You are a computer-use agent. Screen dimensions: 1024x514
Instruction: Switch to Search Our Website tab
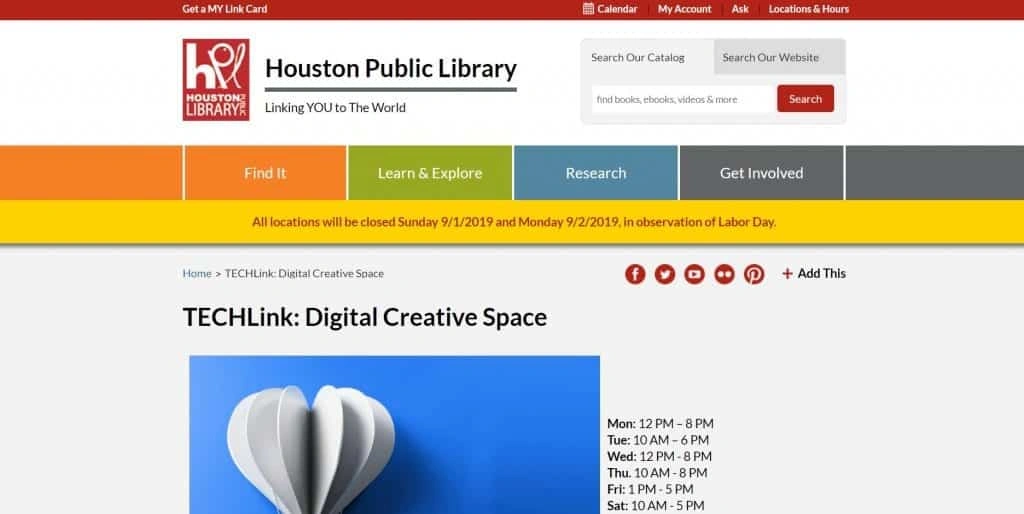point(780,57)
